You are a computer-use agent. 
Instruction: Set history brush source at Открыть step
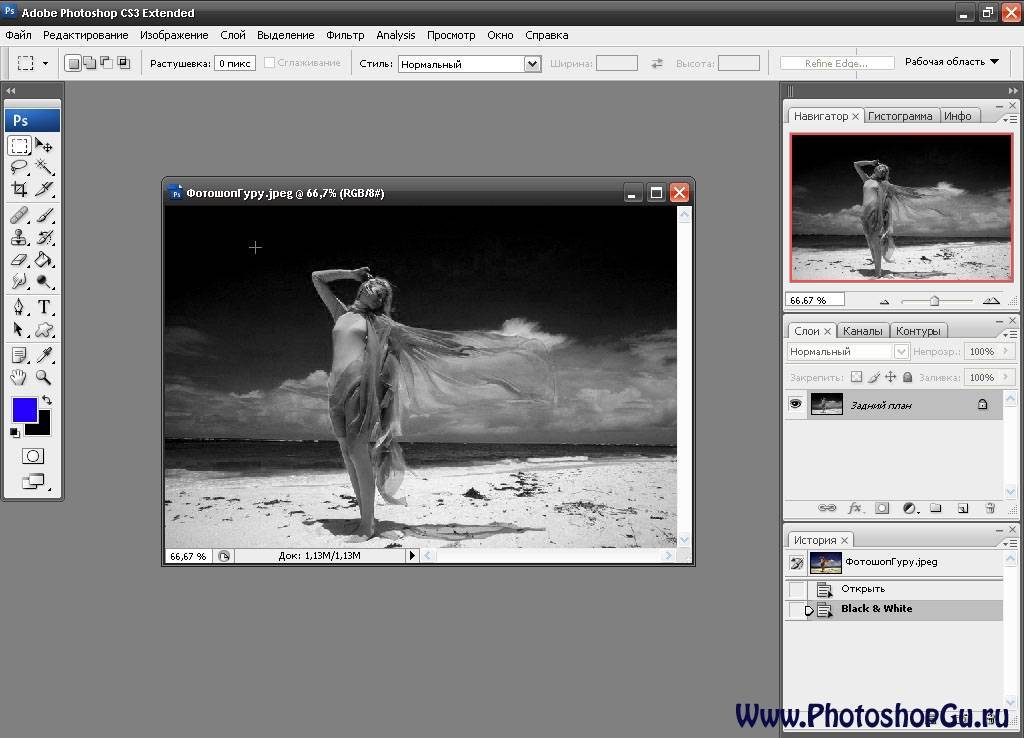(796, 589)
